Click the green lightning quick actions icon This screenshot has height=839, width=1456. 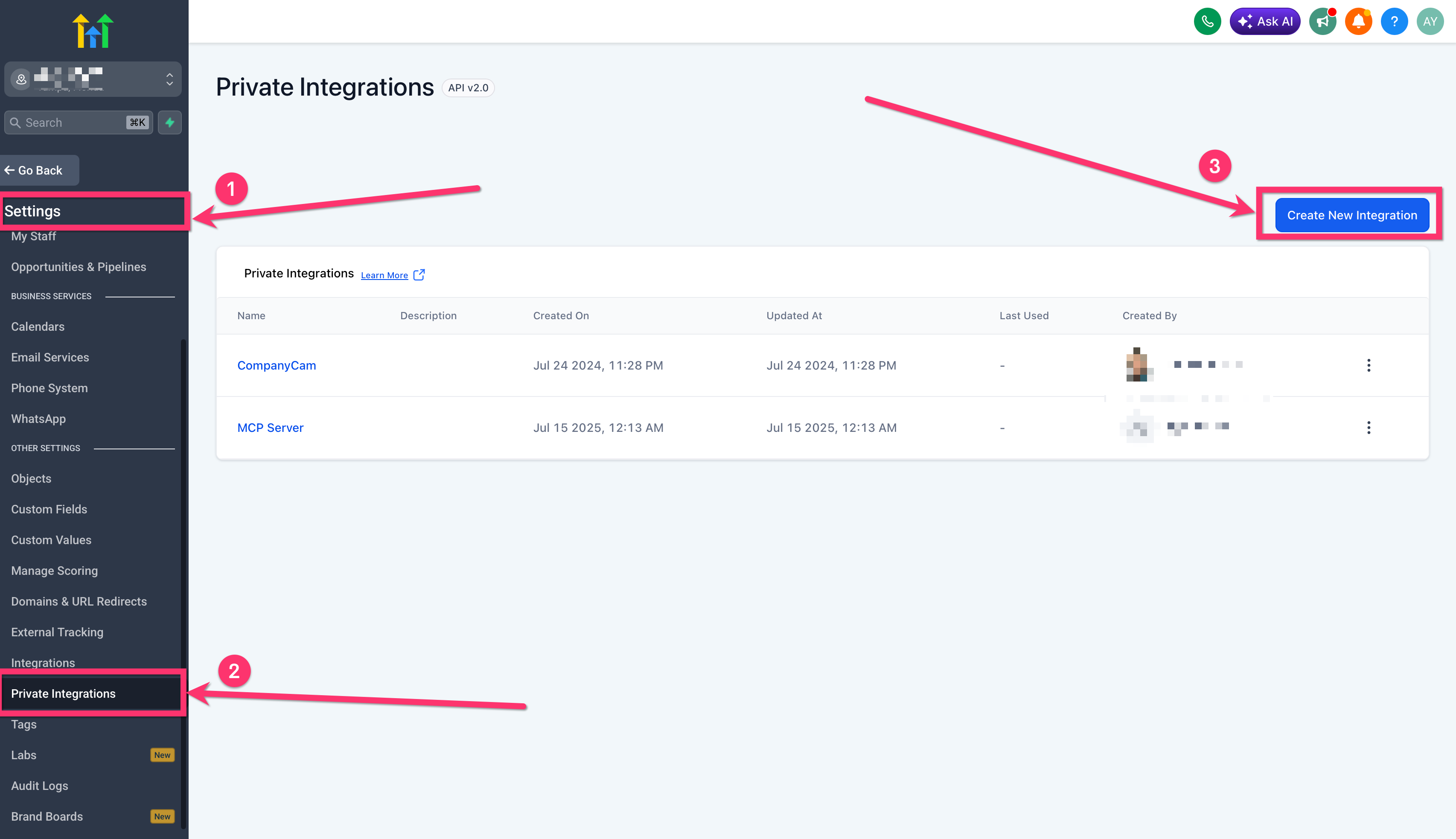pyautogui.click(x=170, y=122)
